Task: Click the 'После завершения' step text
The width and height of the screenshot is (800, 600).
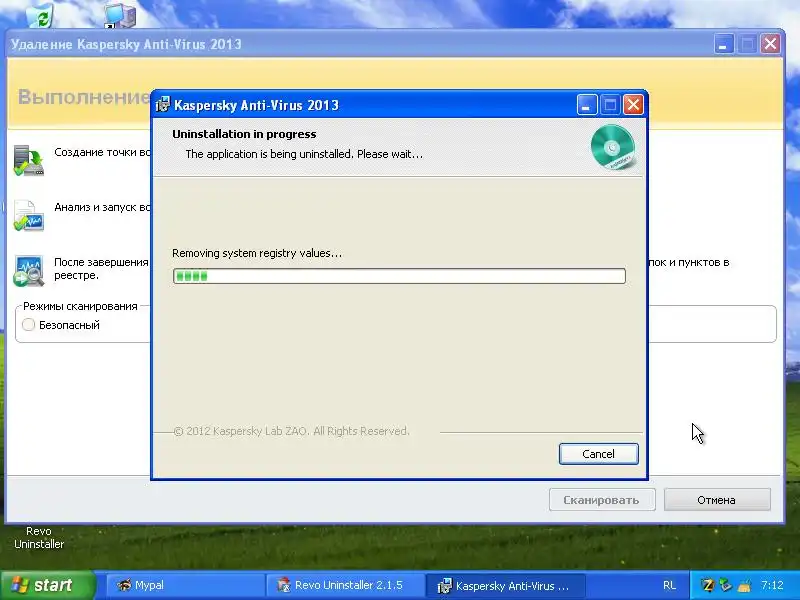Action: (102, 268)
